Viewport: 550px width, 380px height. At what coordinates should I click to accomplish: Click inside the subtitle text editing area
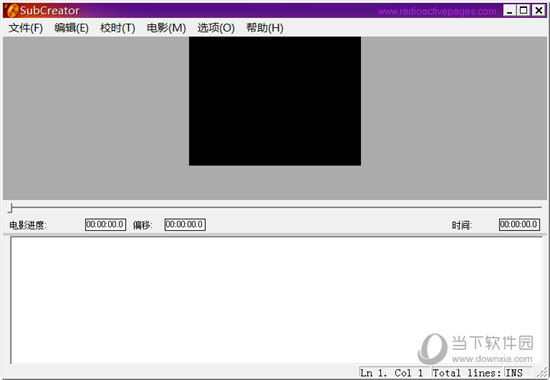click(276, 300)
